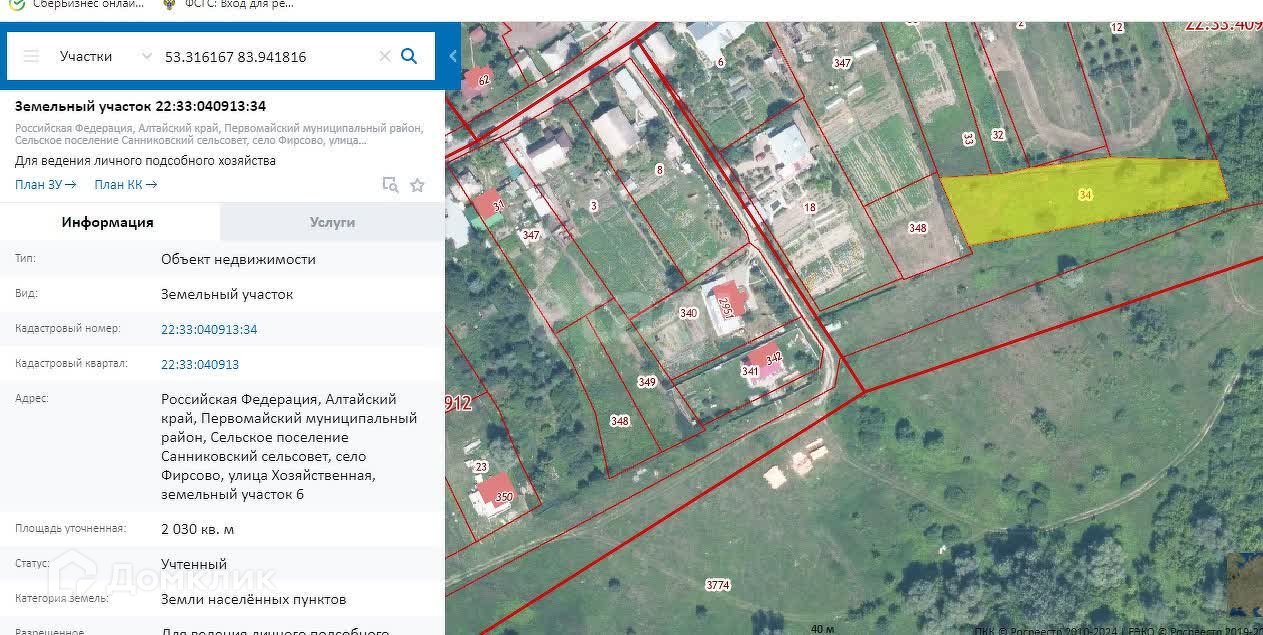Image resolution: width=1263 pixels, height=635 pixels.
Task: Click the area value 2 030 кв. м
Action: click(197, 529)
